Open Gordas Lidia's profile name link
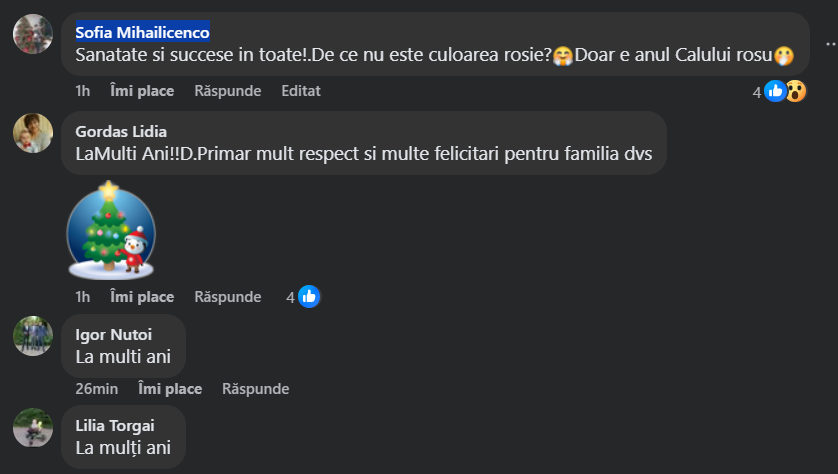 [x=121, y=131]
